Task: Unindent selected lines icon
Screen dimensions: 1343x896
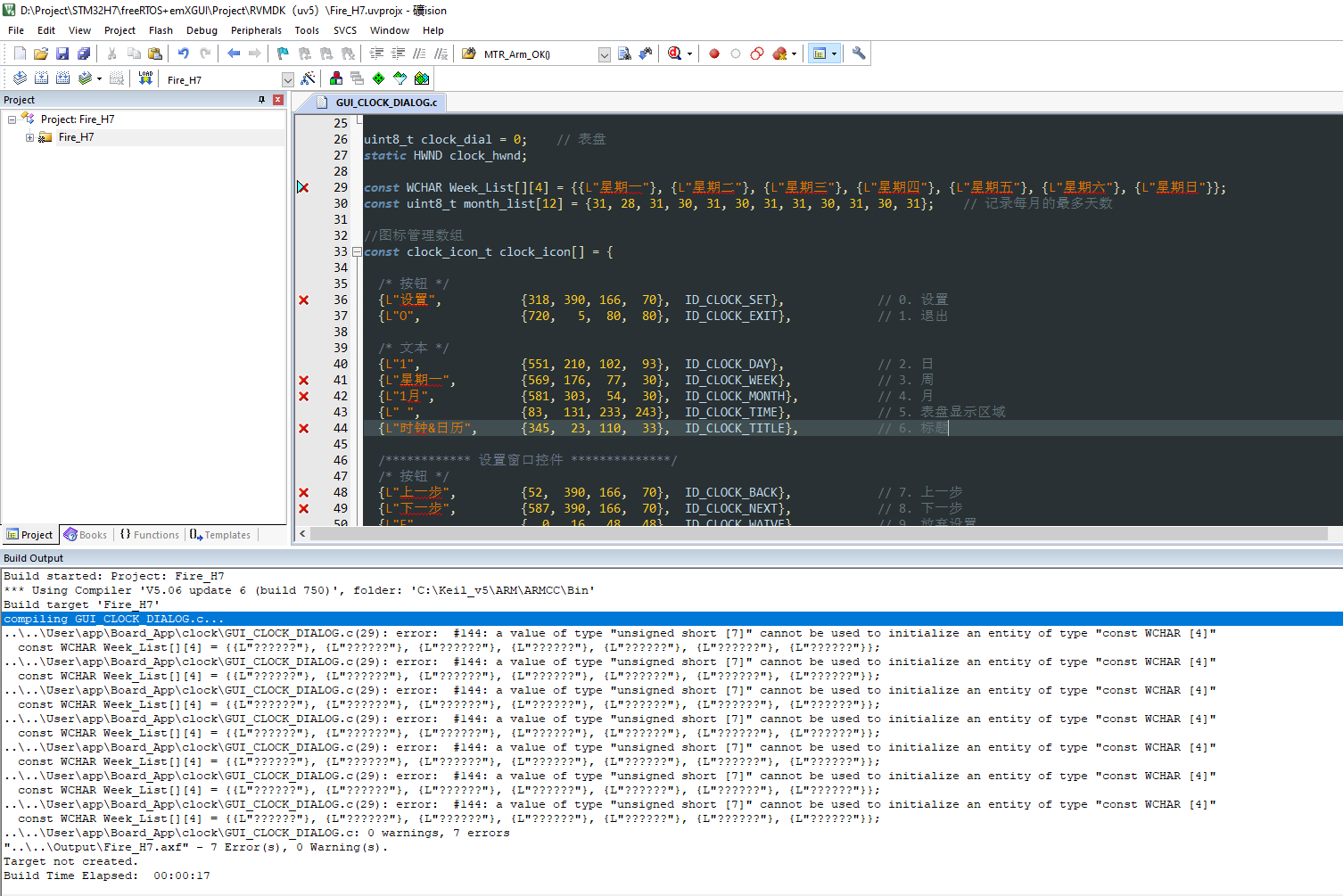Action: (399, 53)
